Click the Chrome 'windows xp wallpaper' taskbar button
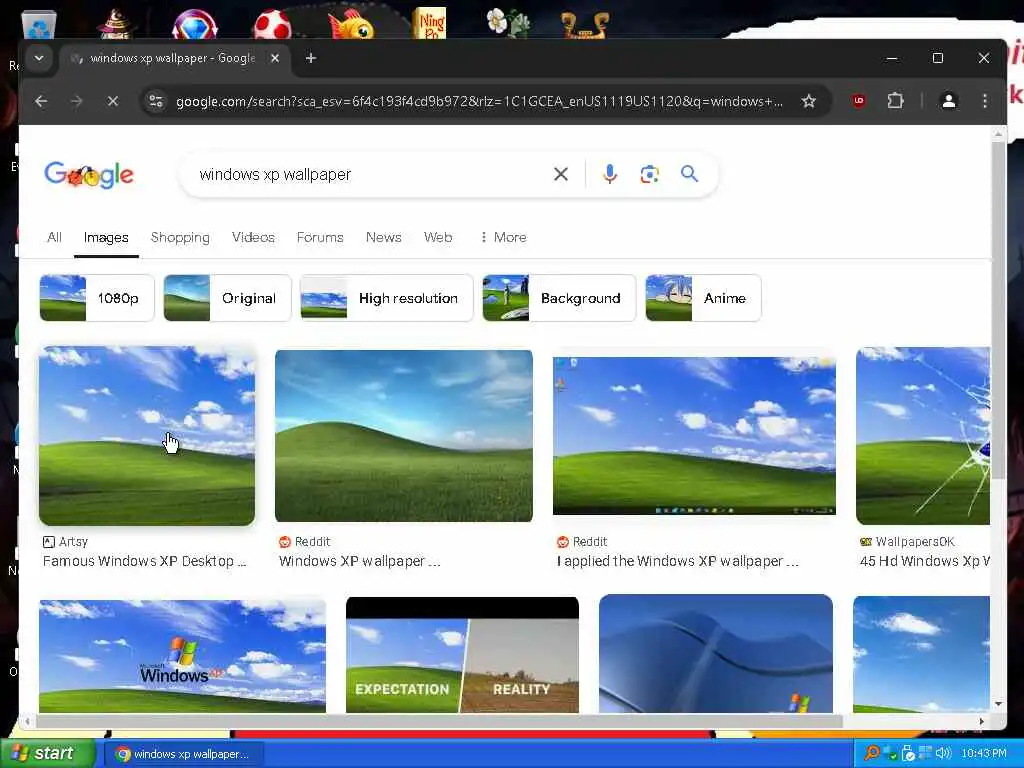 184,754
